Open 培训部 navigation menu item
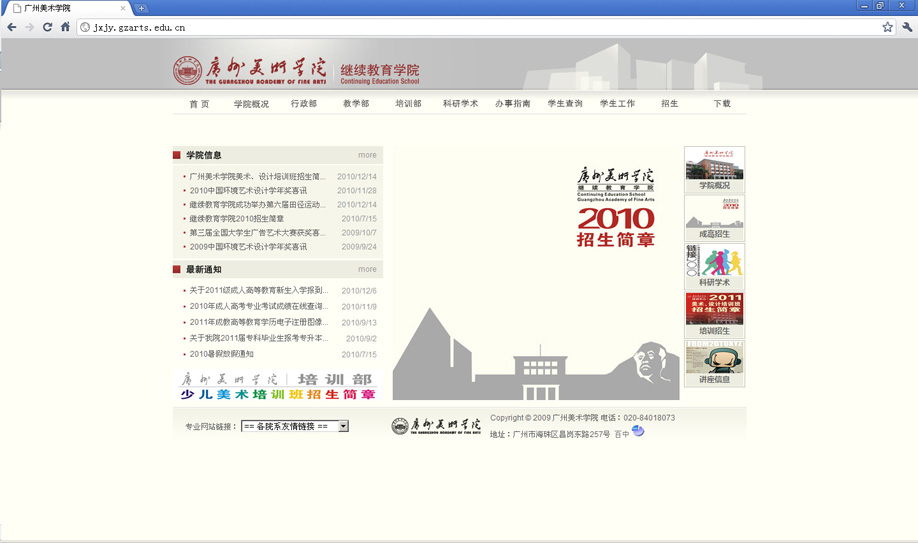Screen dimensions: 918x543 pyautogui.click(x=408, y=104)
